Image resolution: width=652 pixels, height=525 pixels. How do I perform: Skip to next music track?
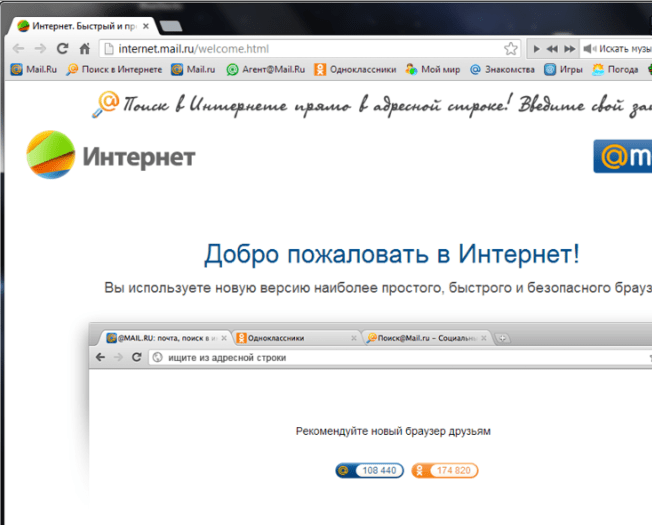pos(569,48)
